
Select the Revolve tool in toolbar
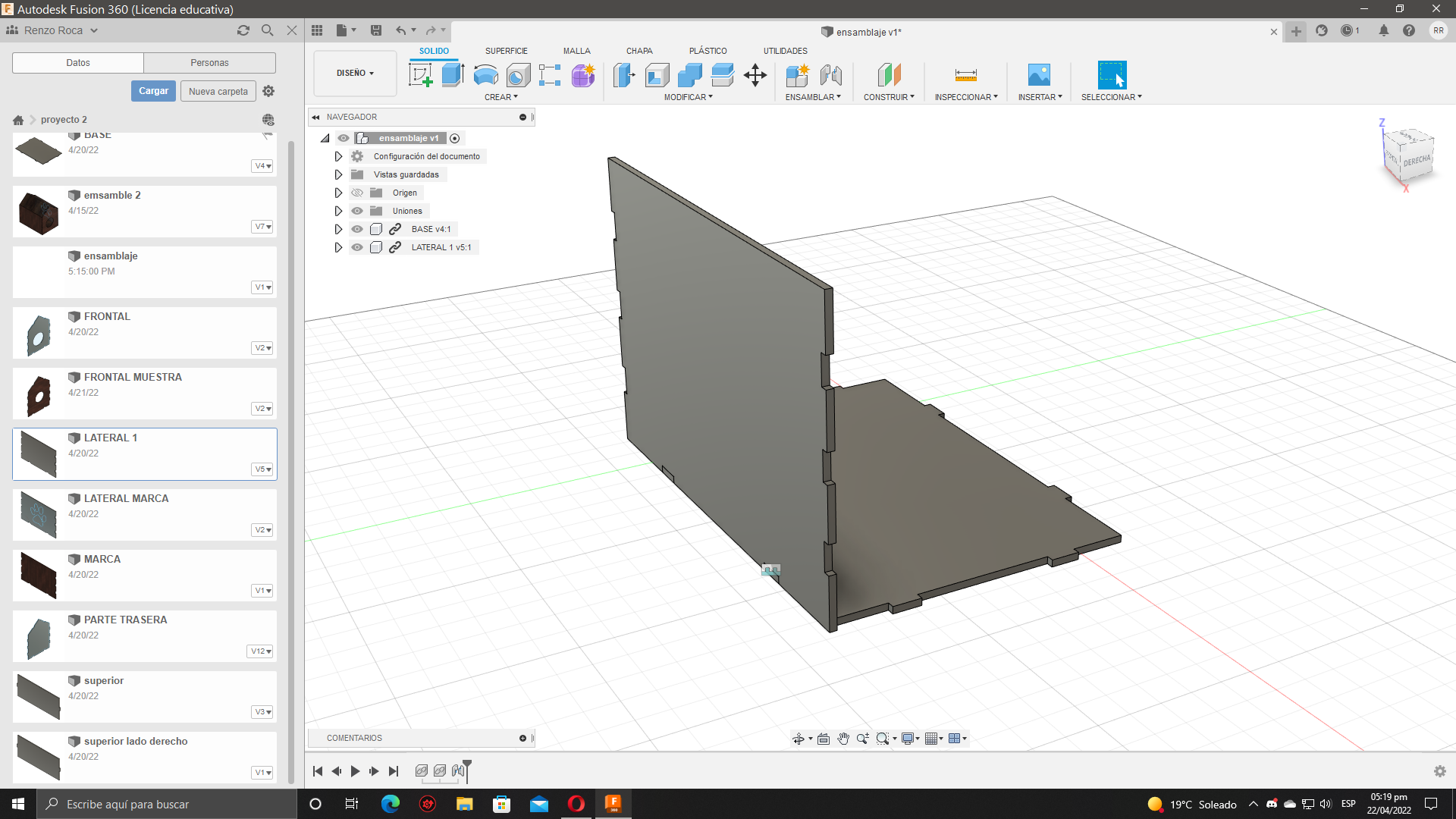485,75
